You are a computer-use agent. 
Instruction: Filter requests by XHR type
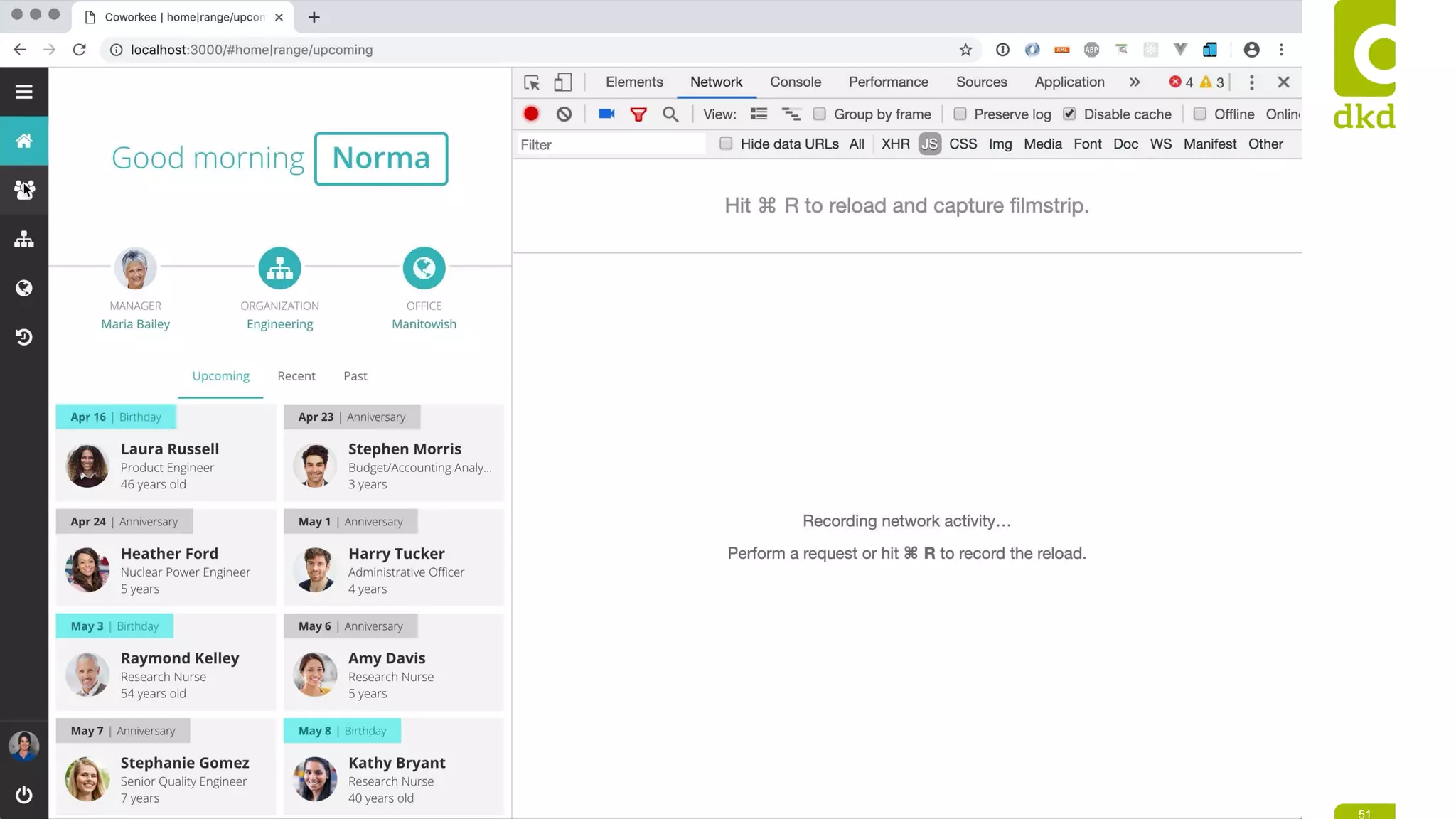point(895,144)
